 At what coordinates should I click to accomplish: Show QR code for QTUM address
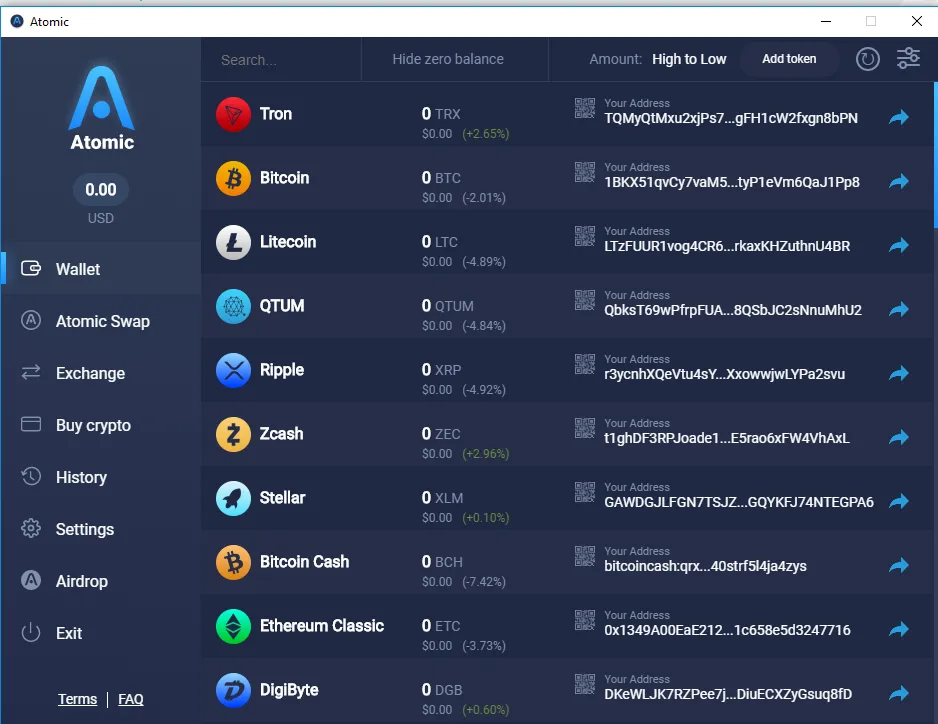click(x=585, y=300)
